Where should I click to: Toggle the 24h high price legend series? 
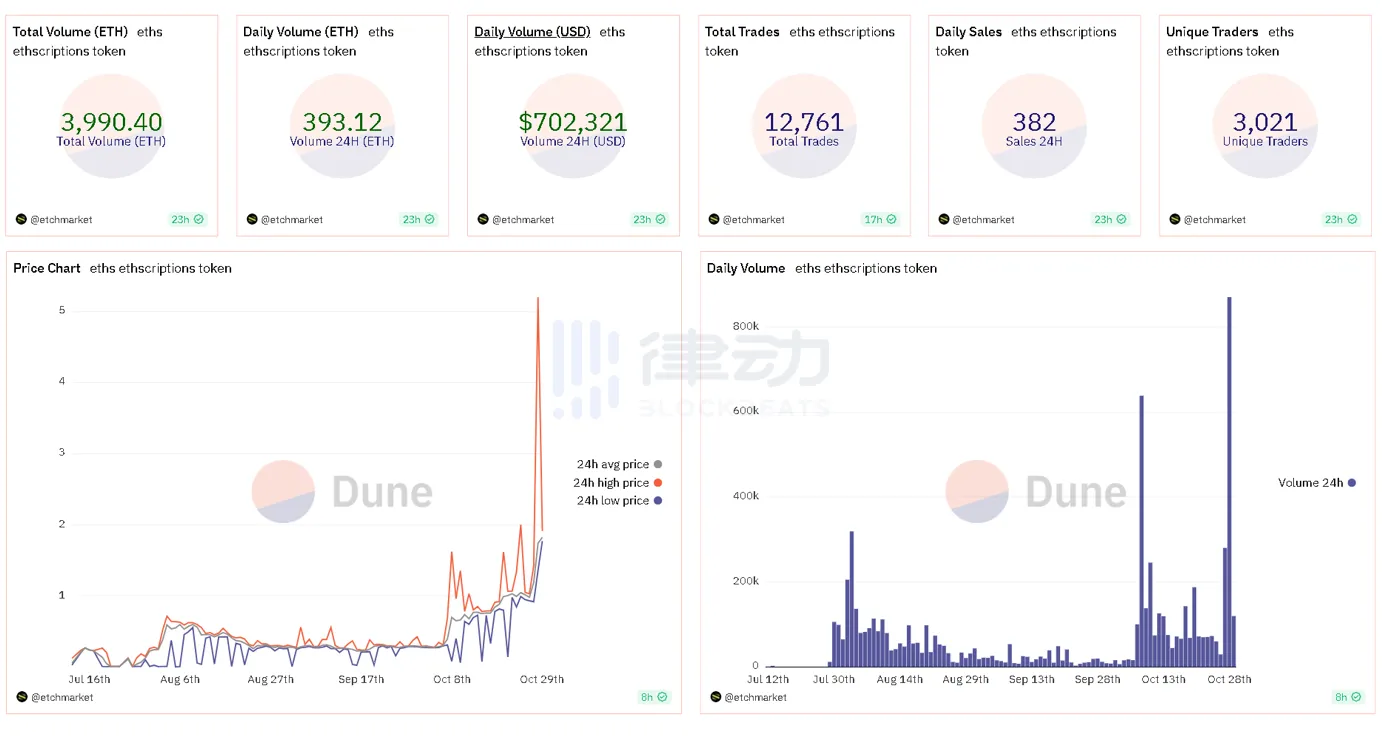coord(611,483)
